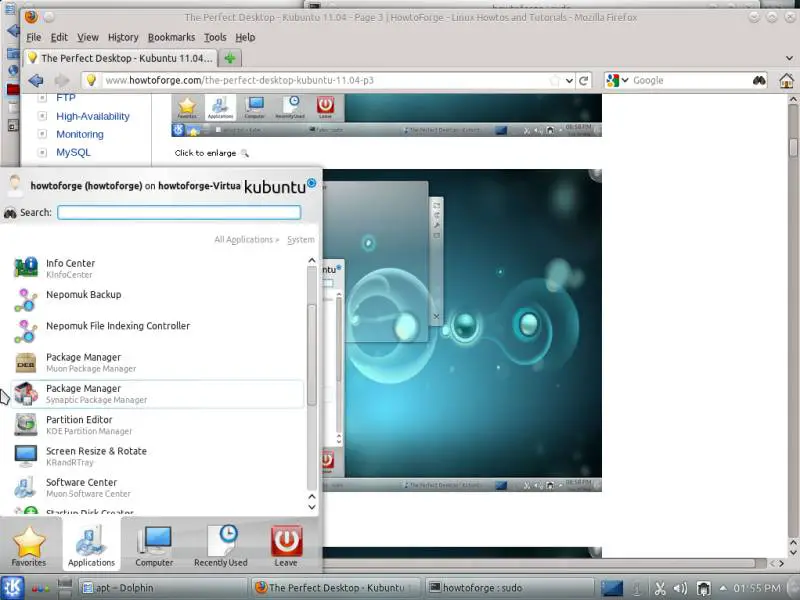800x600 pixels.
Task: Click the System breadcrumb label
Action: click(x=301, y=239)
